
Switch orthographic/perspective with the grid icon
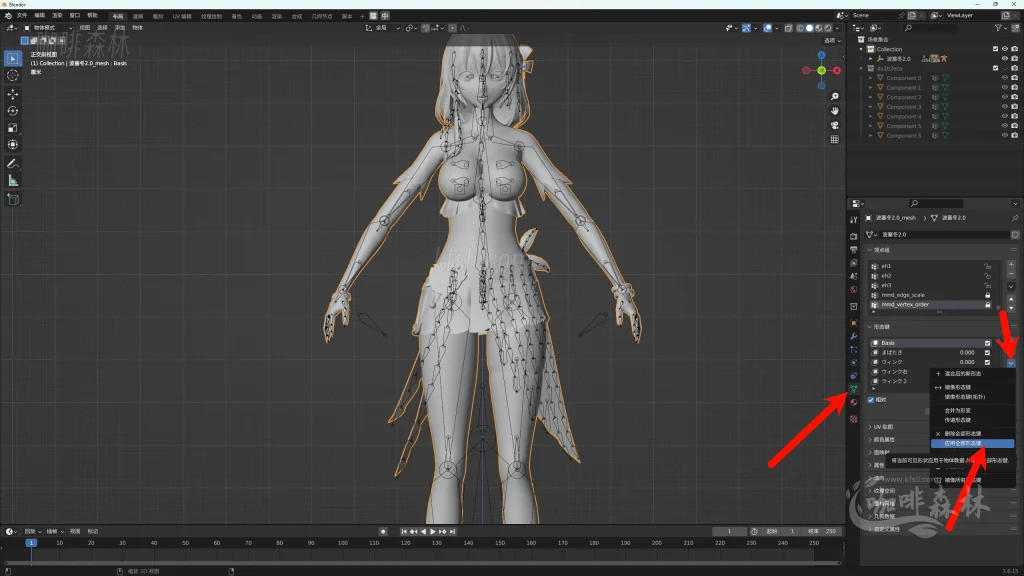tap(835, 140)
